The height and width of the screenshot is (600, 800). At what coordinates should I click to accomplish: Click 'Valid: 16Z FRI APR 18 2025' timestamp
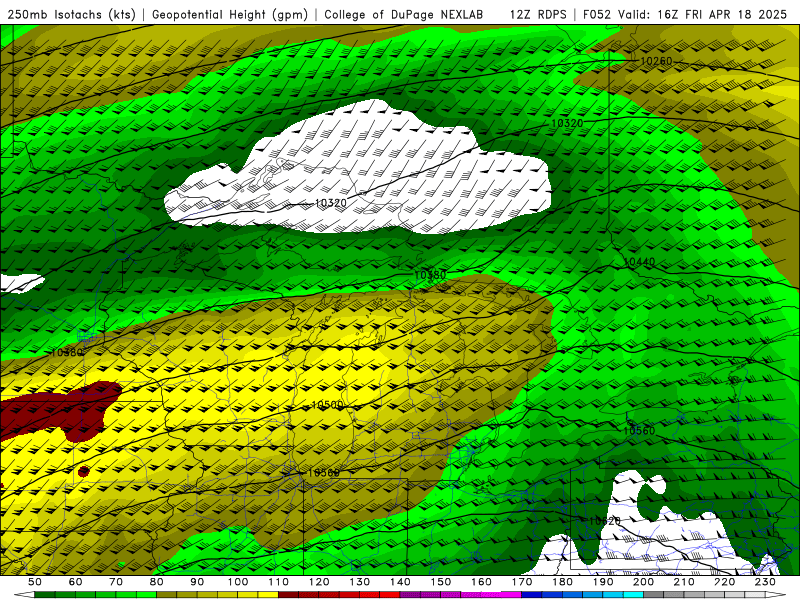[703, 15]
